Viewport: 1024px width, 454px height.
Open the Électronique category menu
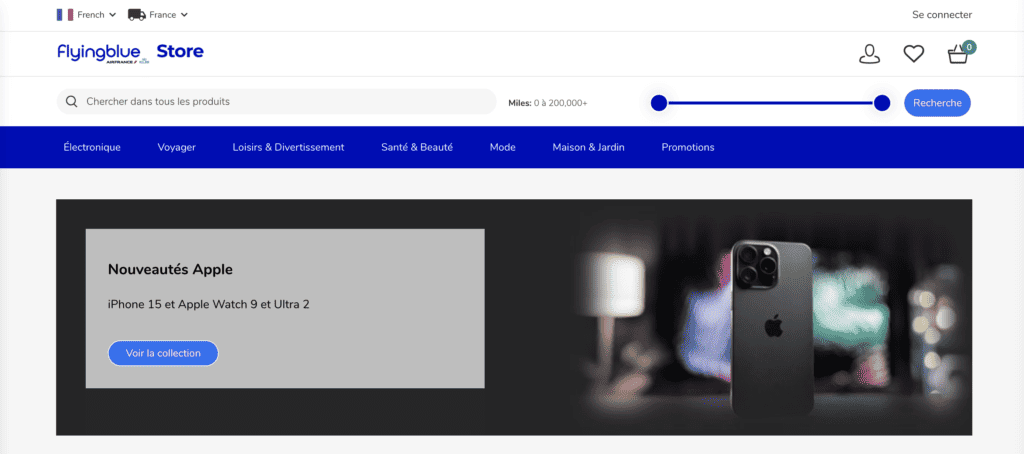[x=92, y=147]
